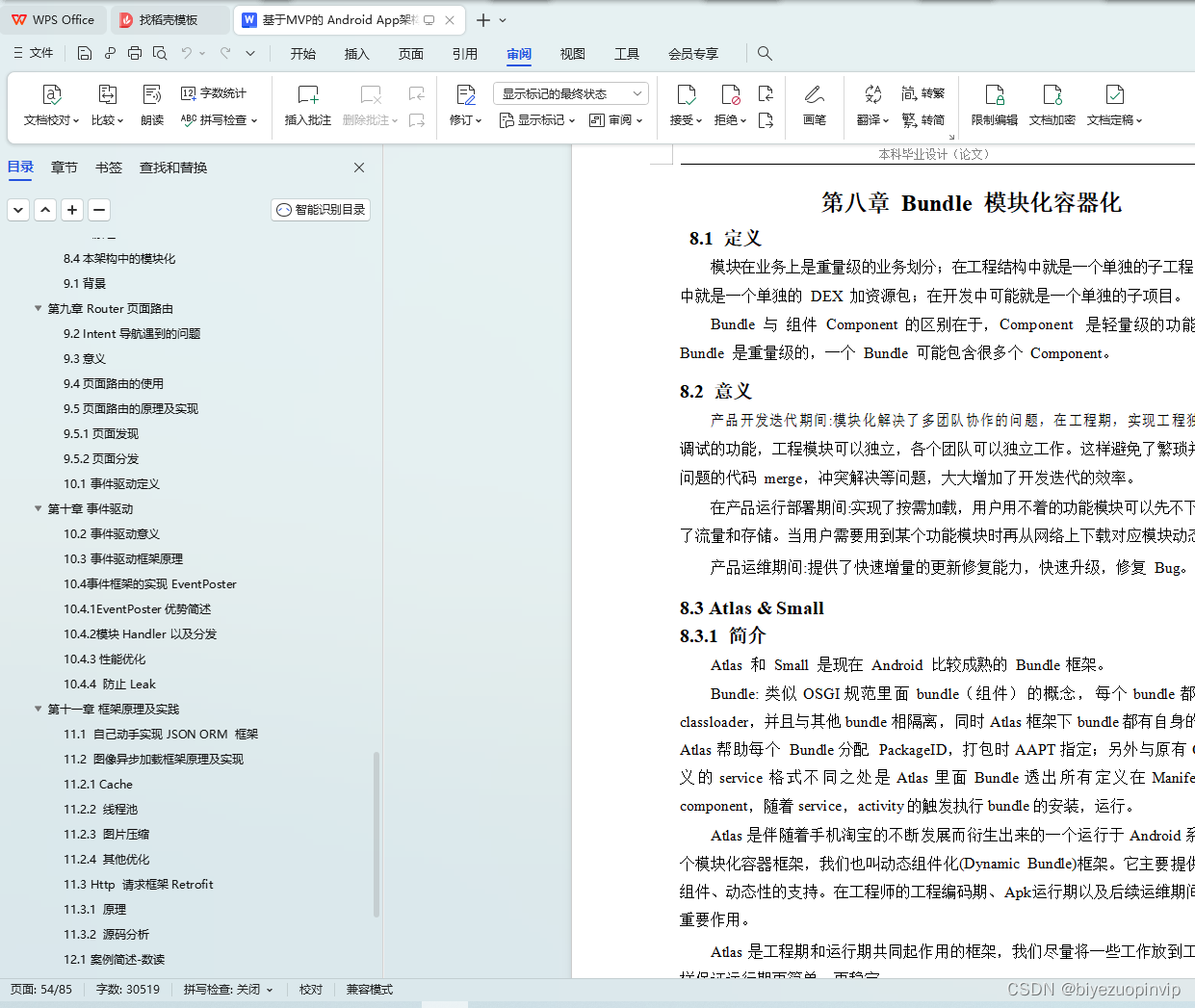The height and width of the screenshot is (1008, 1195).
Task: Open the 拼写检查: 关闭 status dropdown
Action: pos(228,990)
